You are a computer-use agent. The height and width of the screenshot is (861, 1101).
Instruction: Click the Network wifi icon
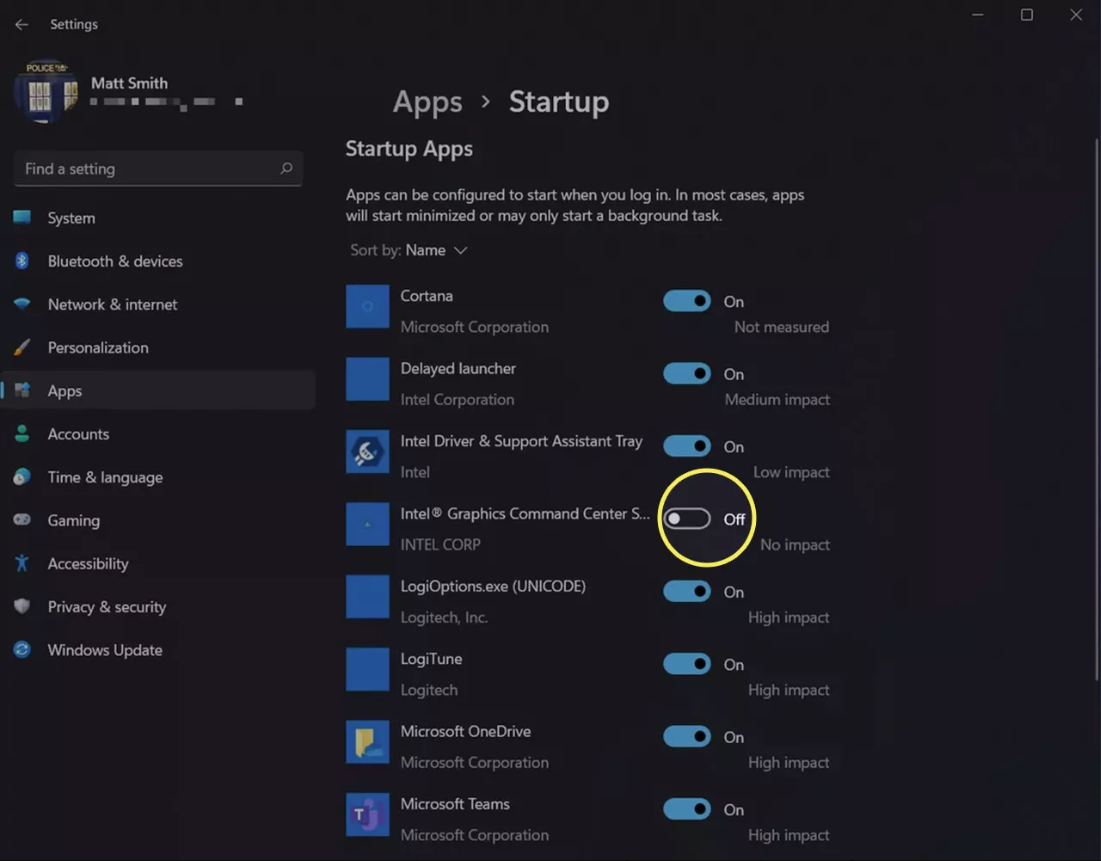22,304
